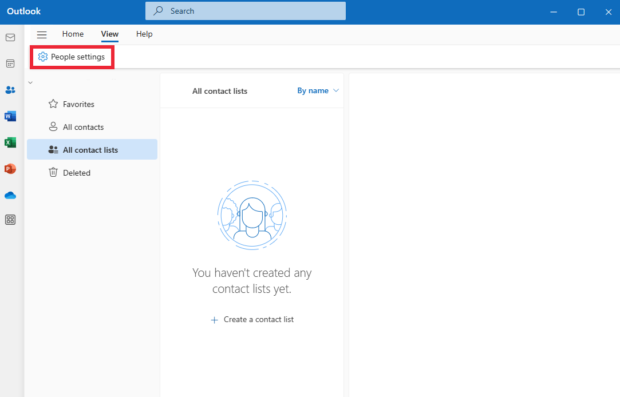Screen dimensions: 620x397
Task: Launch Word from the app sidebar
Action: point(10,116)
